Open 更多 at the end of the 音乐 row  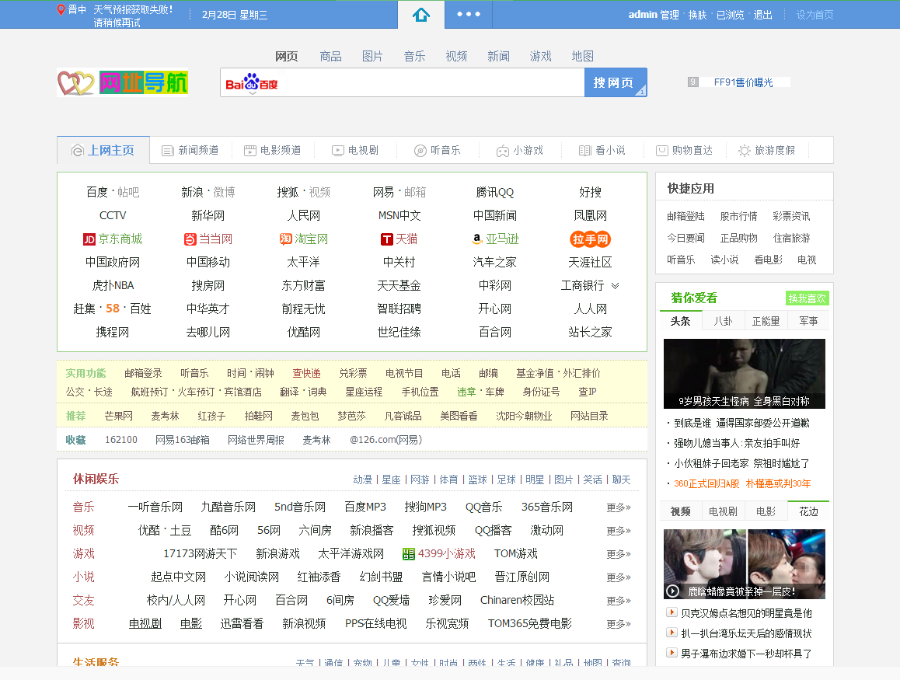[616, 507]
